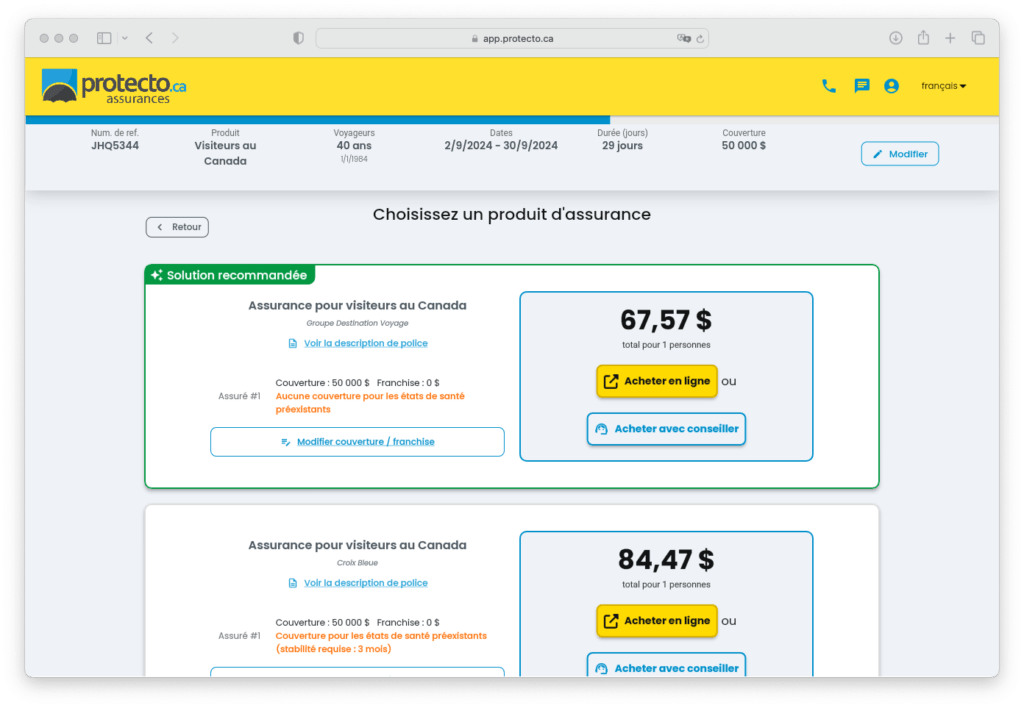Image resolution: width=1024 pixels, height=708 pixels.
Task: Go back with the Retour button
Action: tap(177, 227)
